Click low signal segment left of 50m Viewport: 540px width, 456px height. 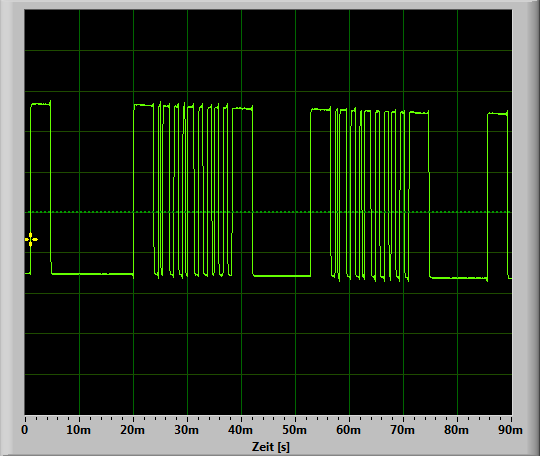282,276
